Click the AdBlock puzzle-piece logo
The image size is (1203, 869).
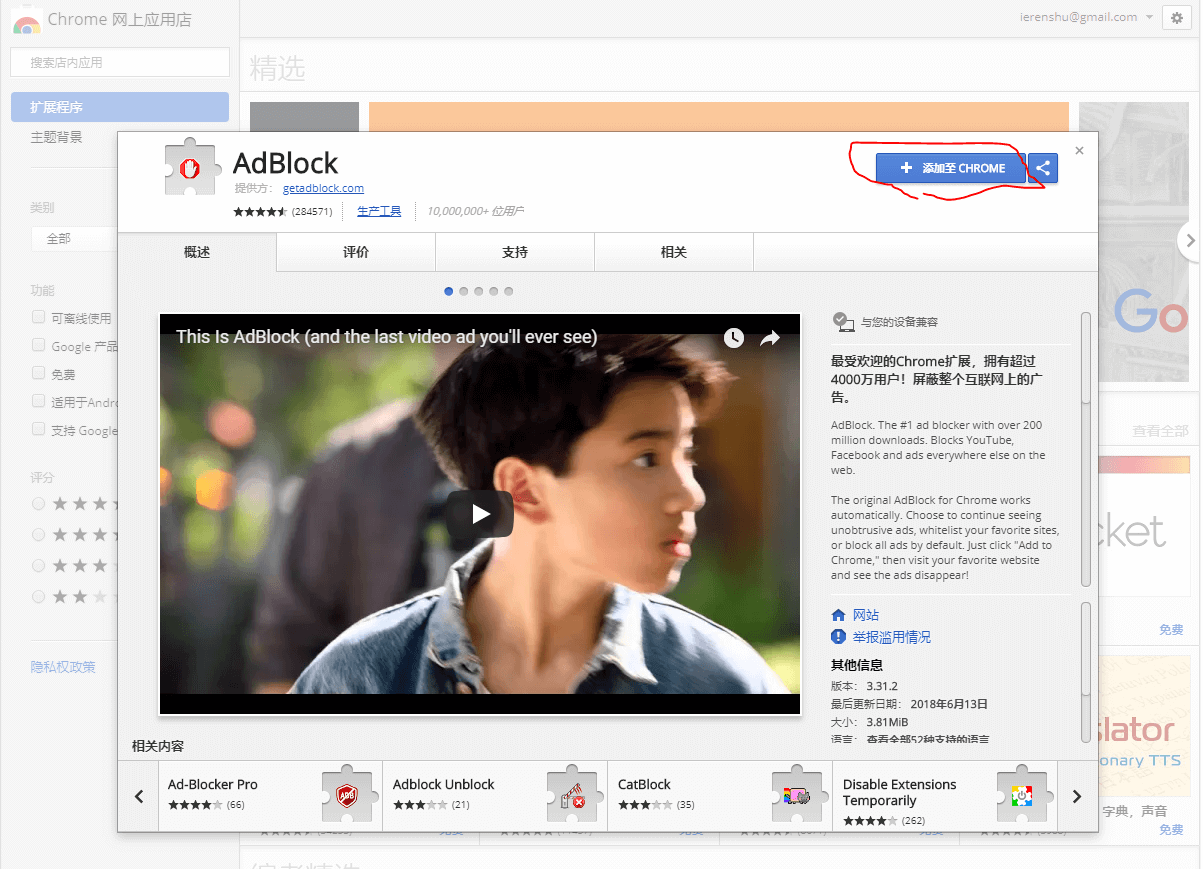coord(192,168)
